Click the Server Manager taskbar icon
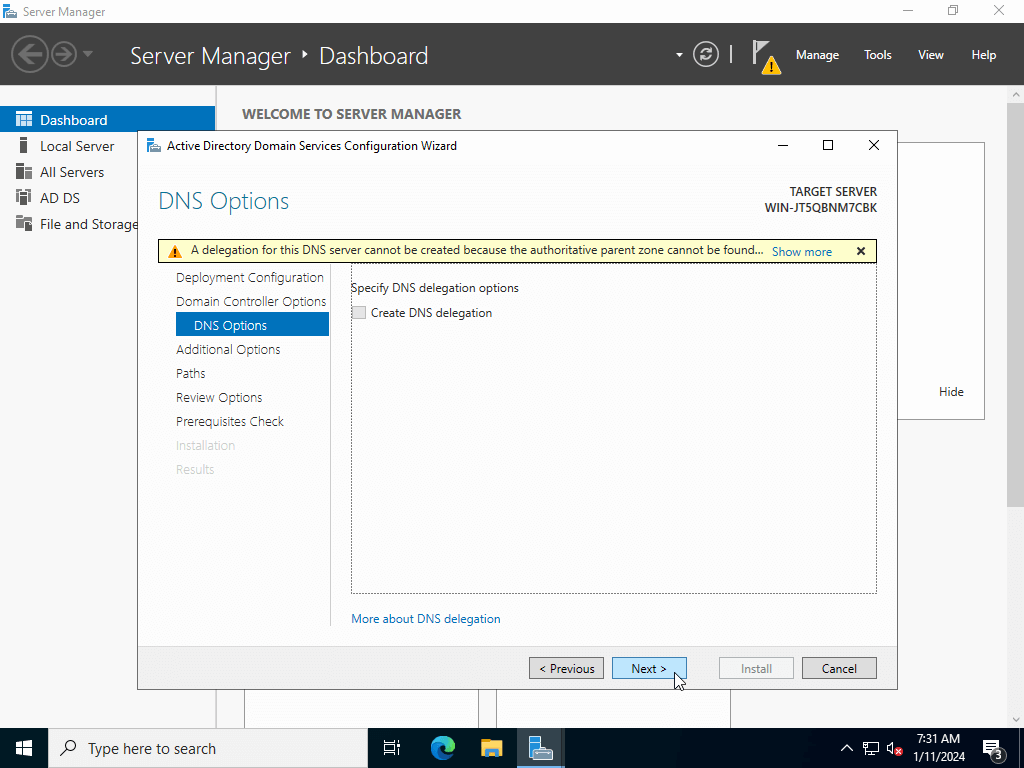The height and width of the screenshot is (768, 1024). click(x=541, y=748)
